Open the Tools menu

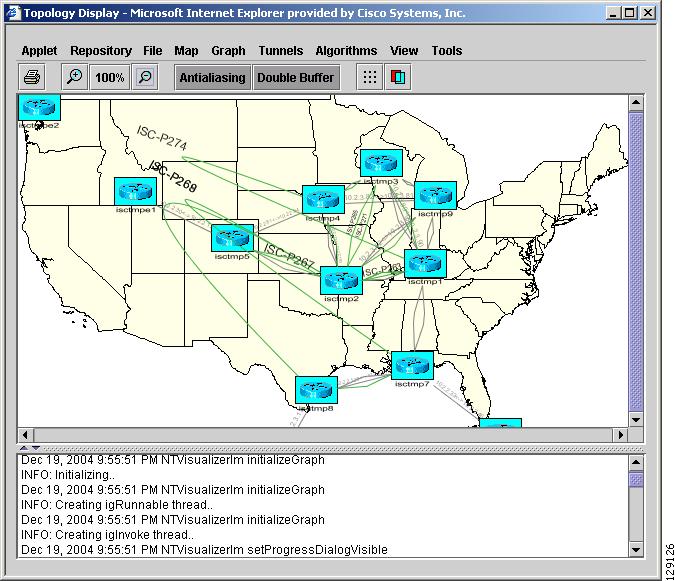click(x=447, y=51)
